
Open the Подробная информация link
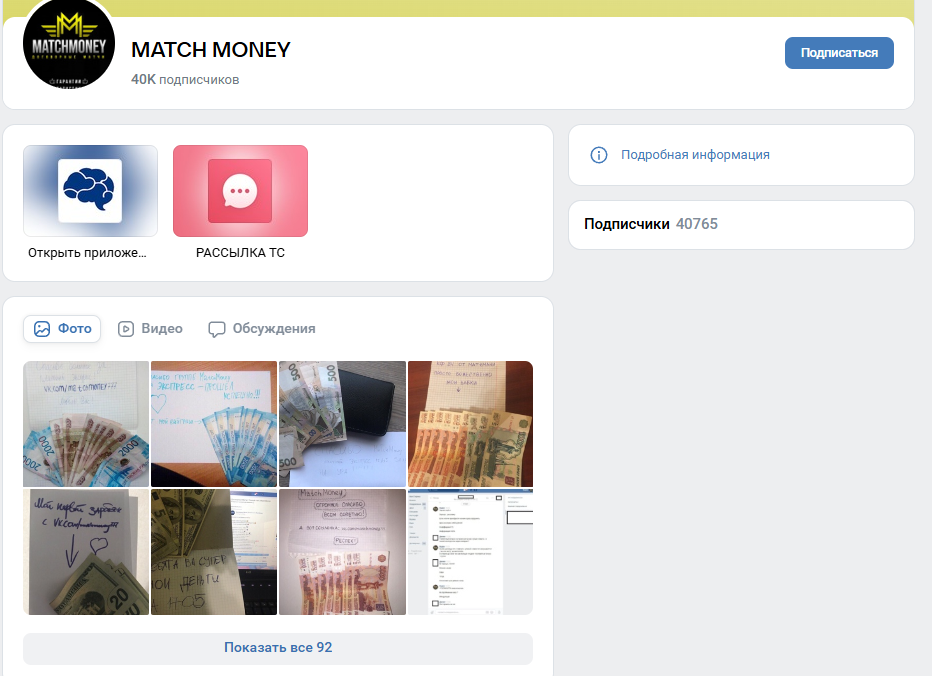(695, 155)
